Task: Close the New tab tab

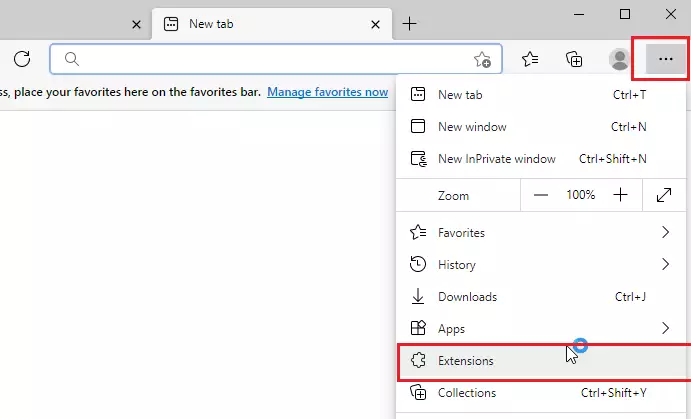Action: click(x=375, y=25)
